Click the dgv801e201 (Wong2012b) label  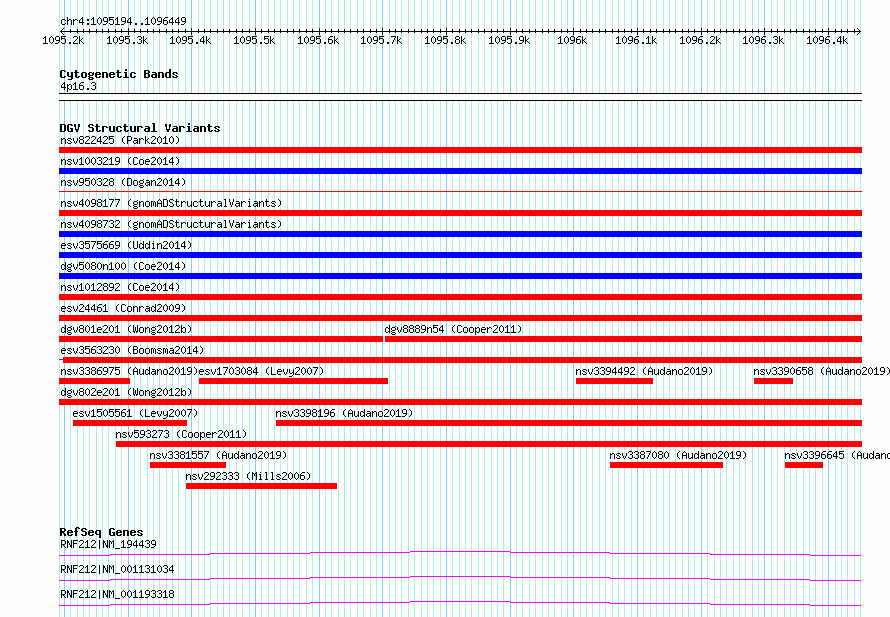coord(126,329)
